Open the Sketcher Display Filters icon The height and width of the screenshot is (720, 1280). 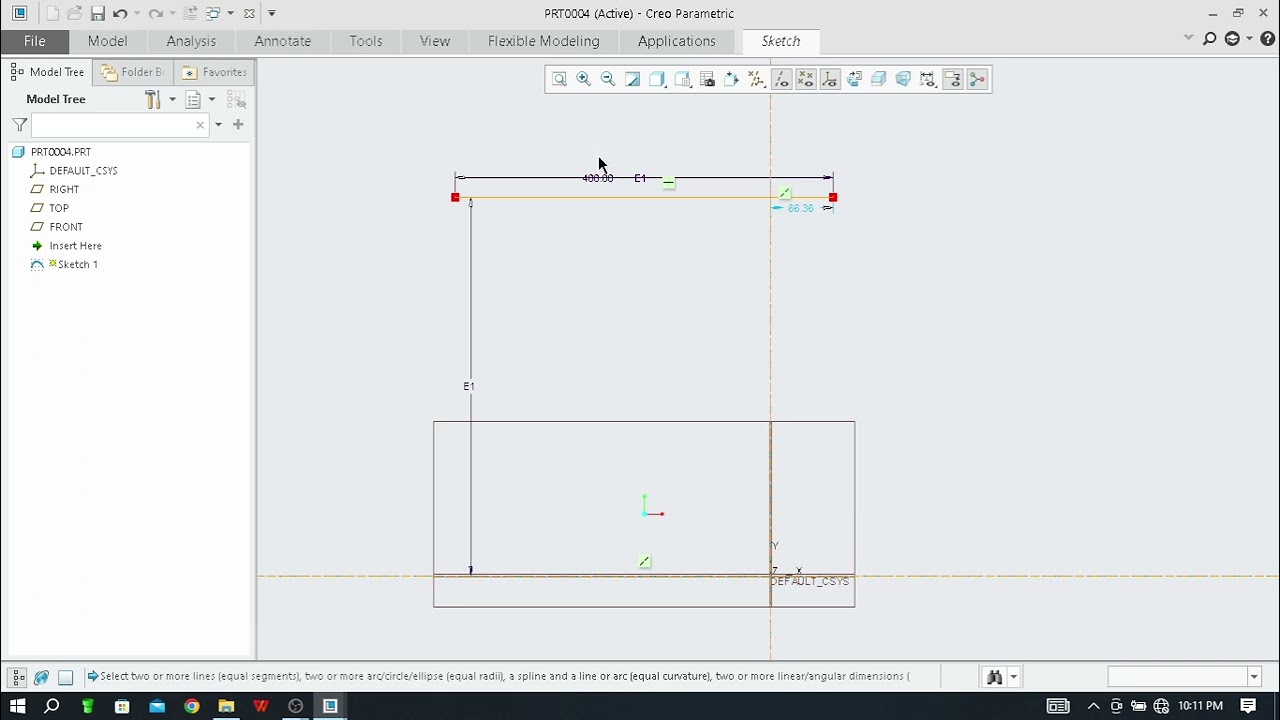pyautogui.click(x=928, y=79)
